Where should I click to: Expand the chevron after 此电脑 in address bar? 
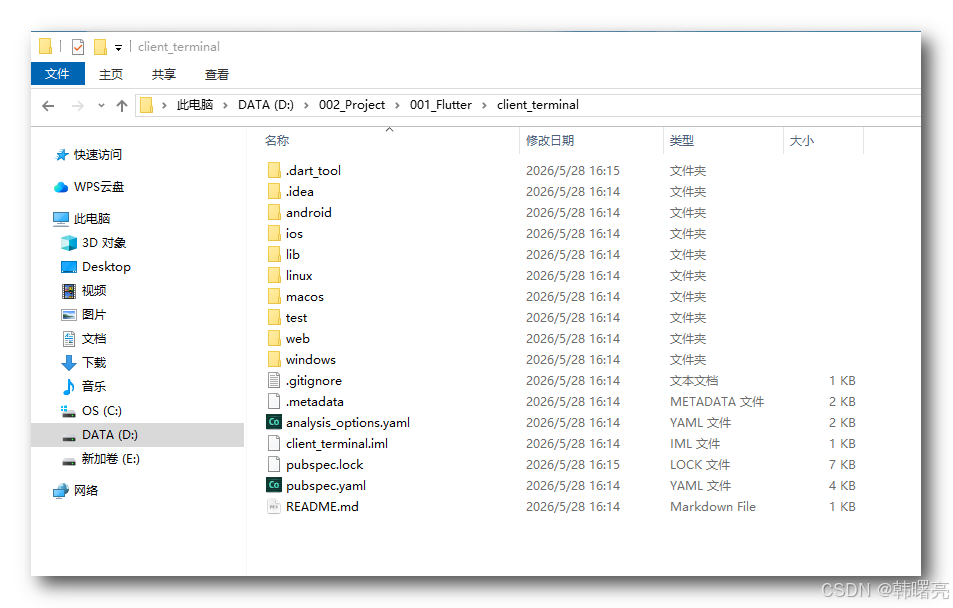pos(225,105)
